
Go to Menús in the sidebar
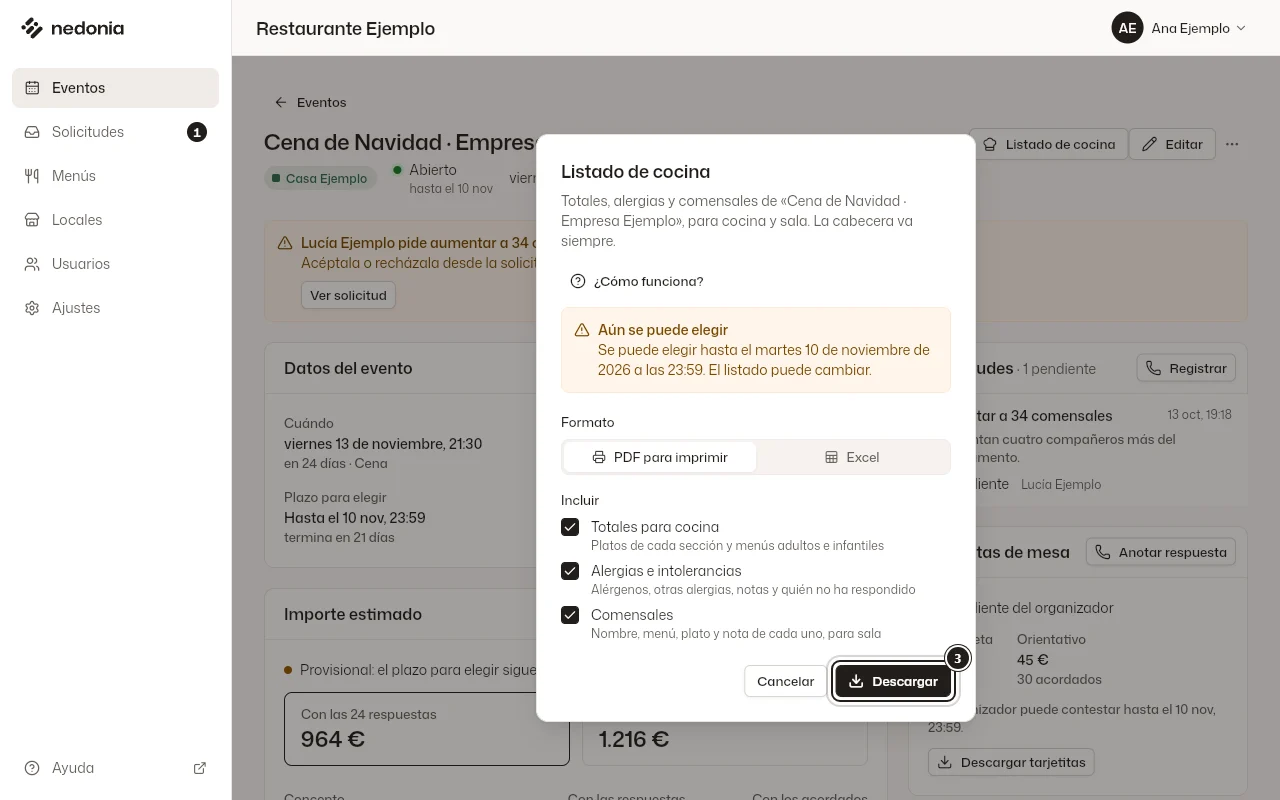click(x=115, y=176)
